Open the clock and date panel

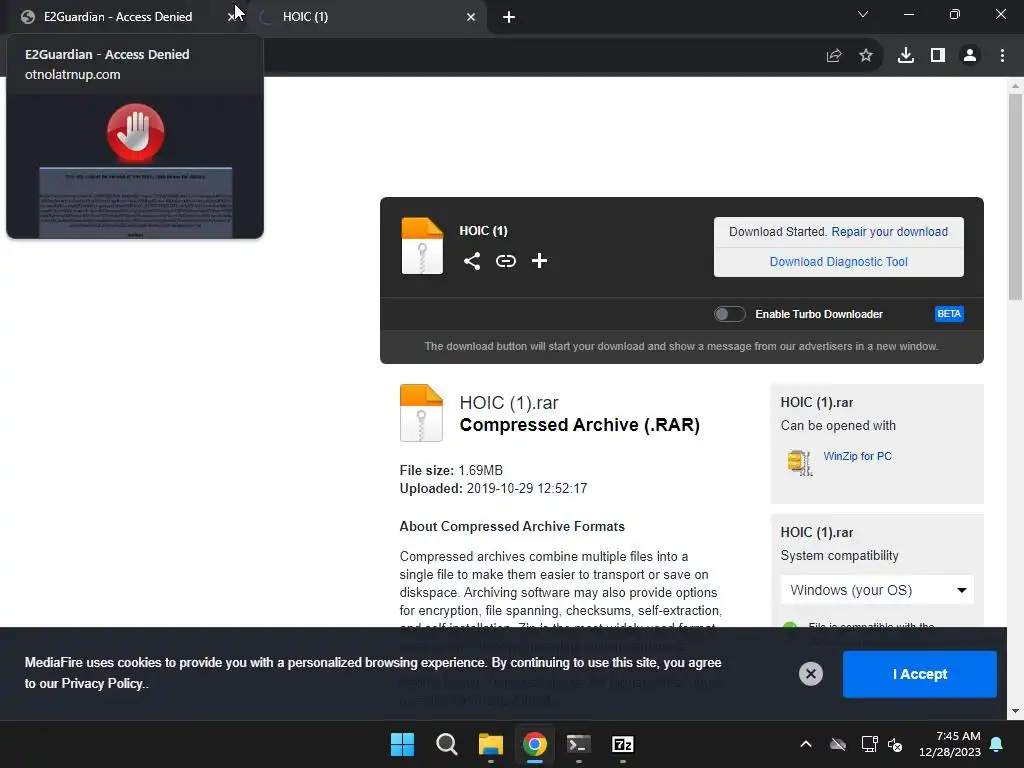(x=950, y=744)
